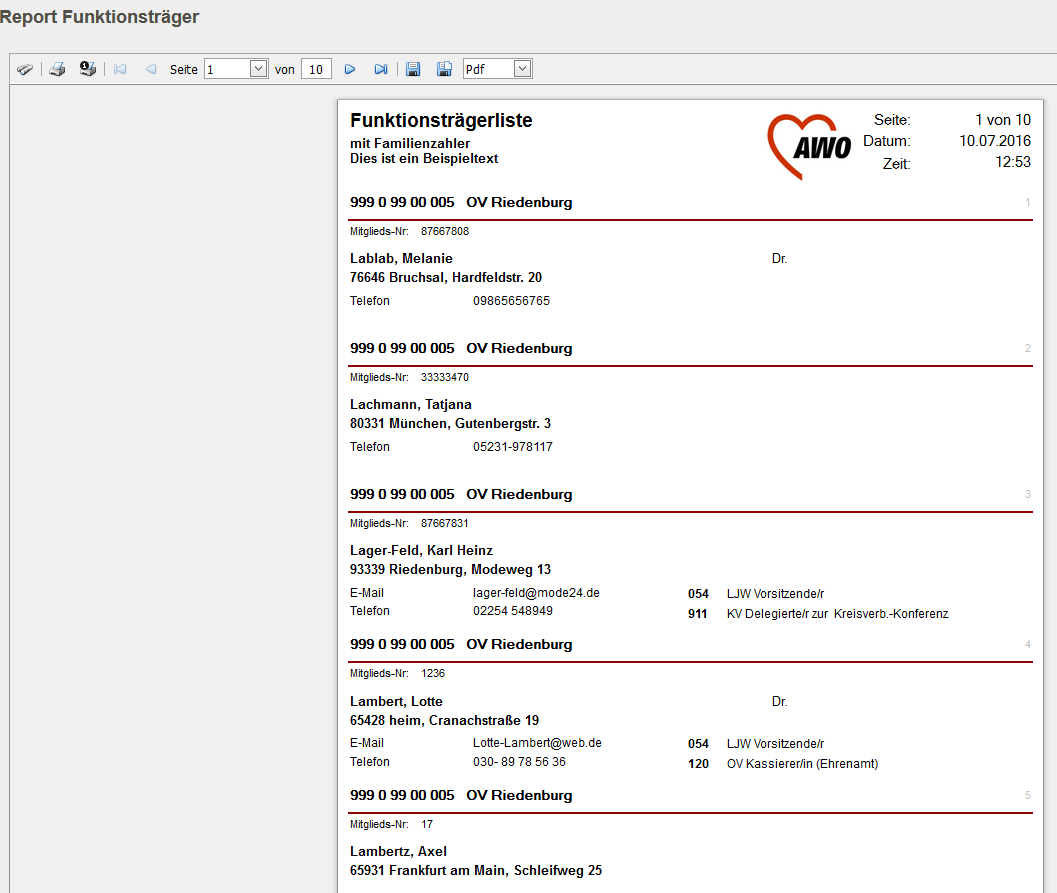Click address 80331 München, Gutenbergstr. 3
Viewport: 1057px width, 893px height.
450,423
